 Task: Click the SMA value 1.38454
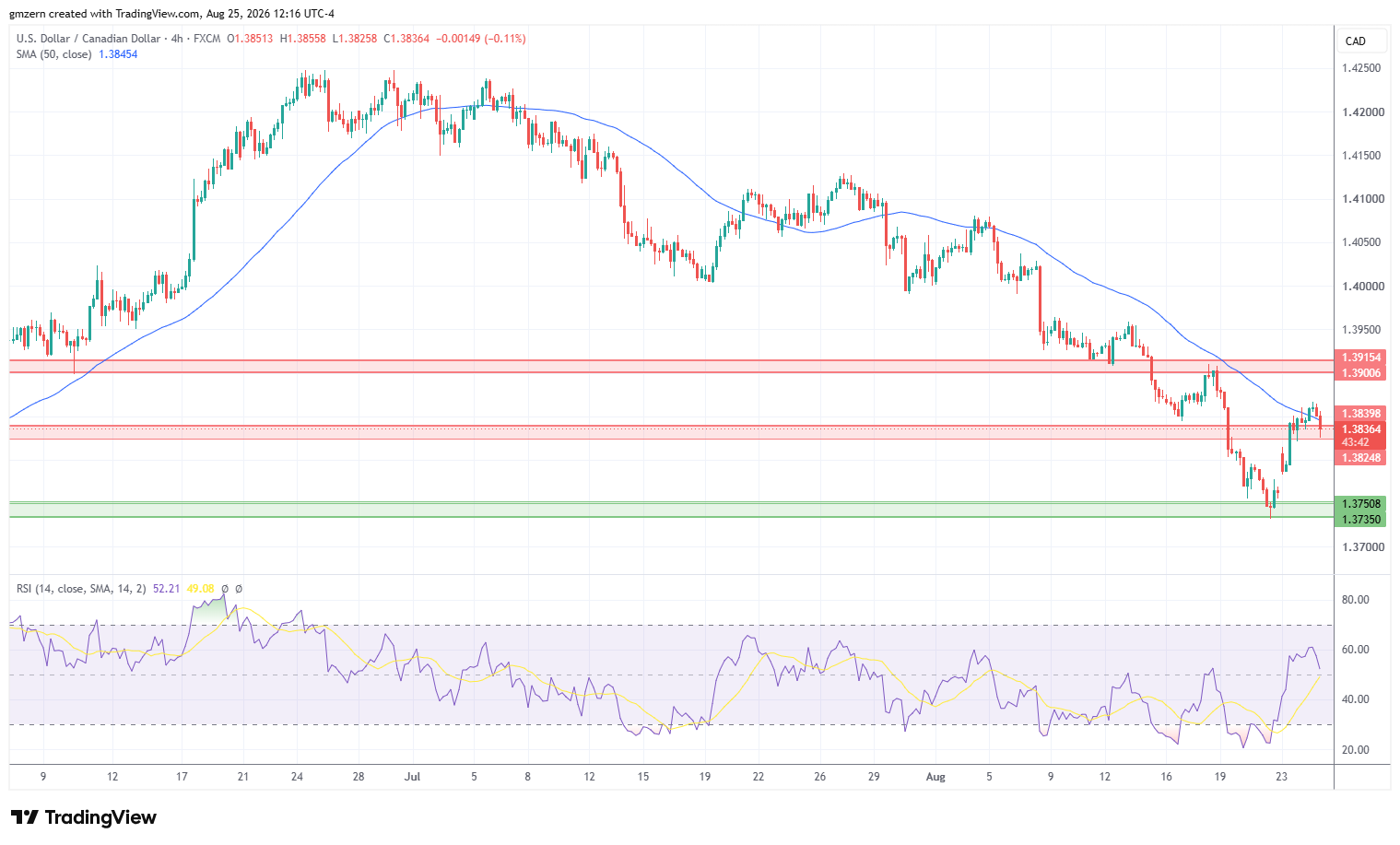(x=118, y=54)
